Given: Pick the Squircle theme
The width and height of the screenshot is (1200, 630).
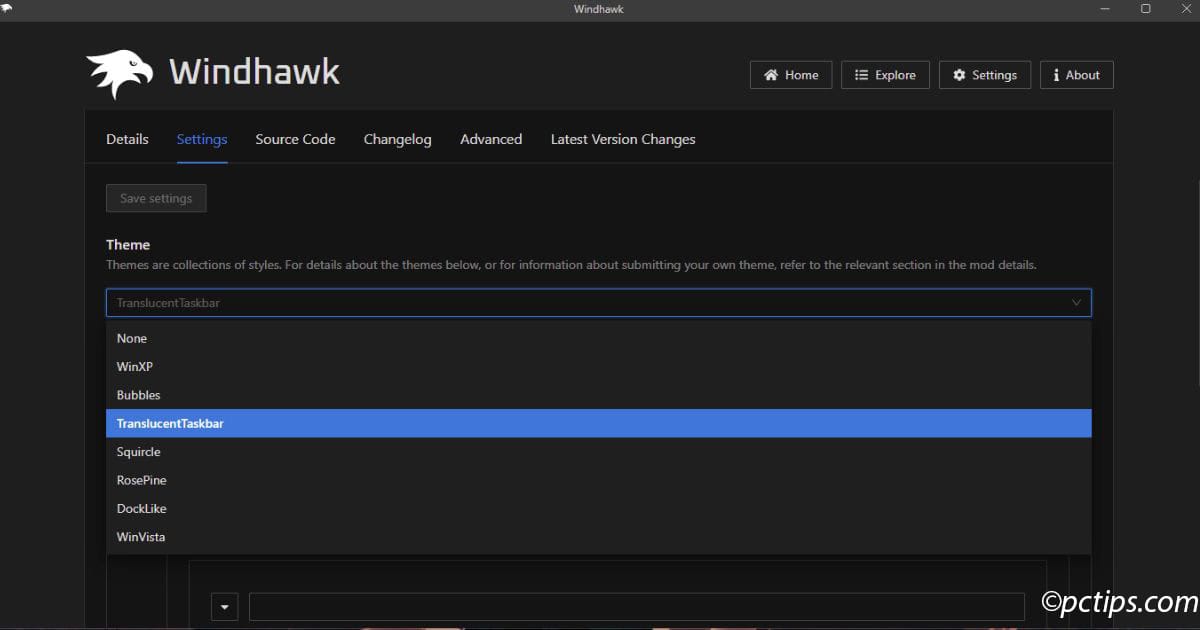Looking at the screenshot, I should tap(598, 452).
